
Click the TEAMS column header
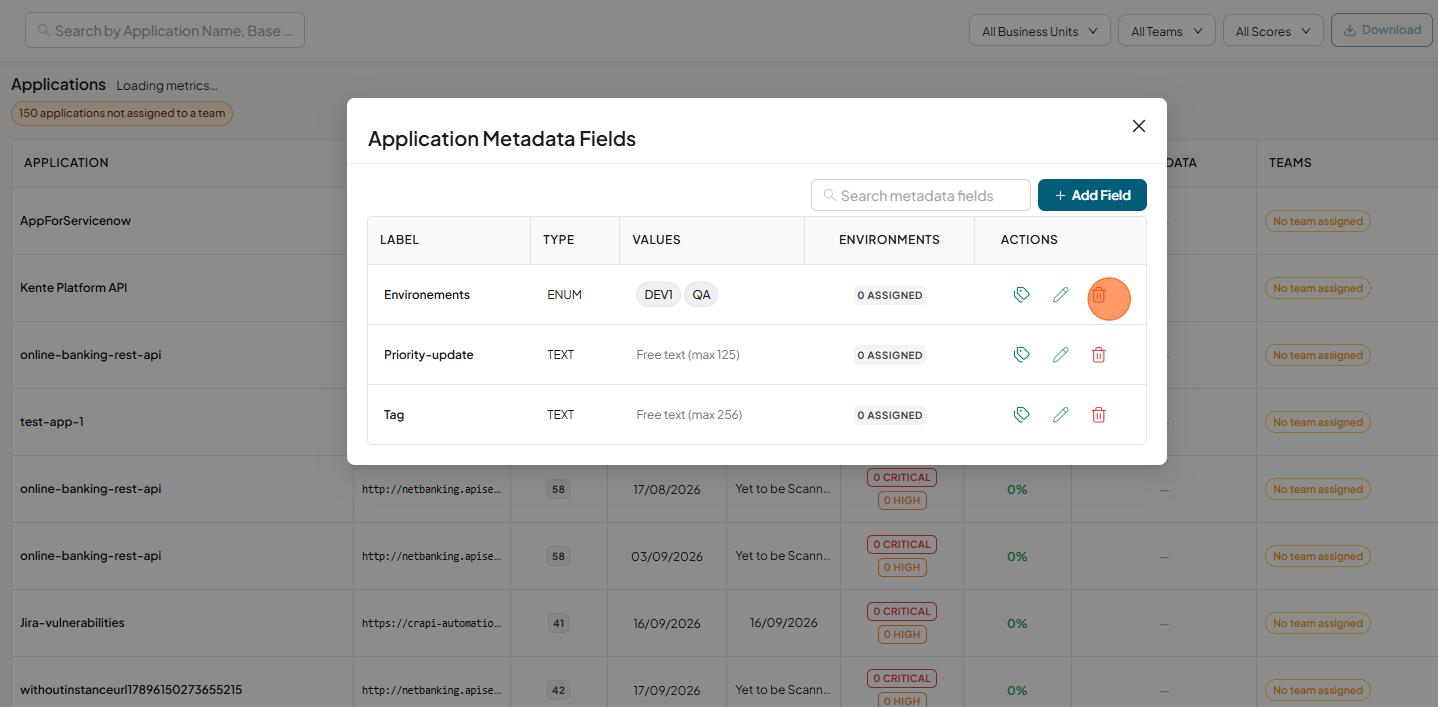click(x=1290, y=163)
